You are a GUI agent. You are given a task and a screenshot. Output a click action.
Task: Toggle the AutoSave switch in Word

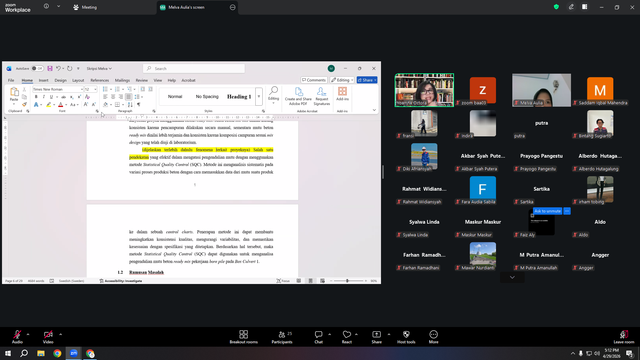[37, 69]
